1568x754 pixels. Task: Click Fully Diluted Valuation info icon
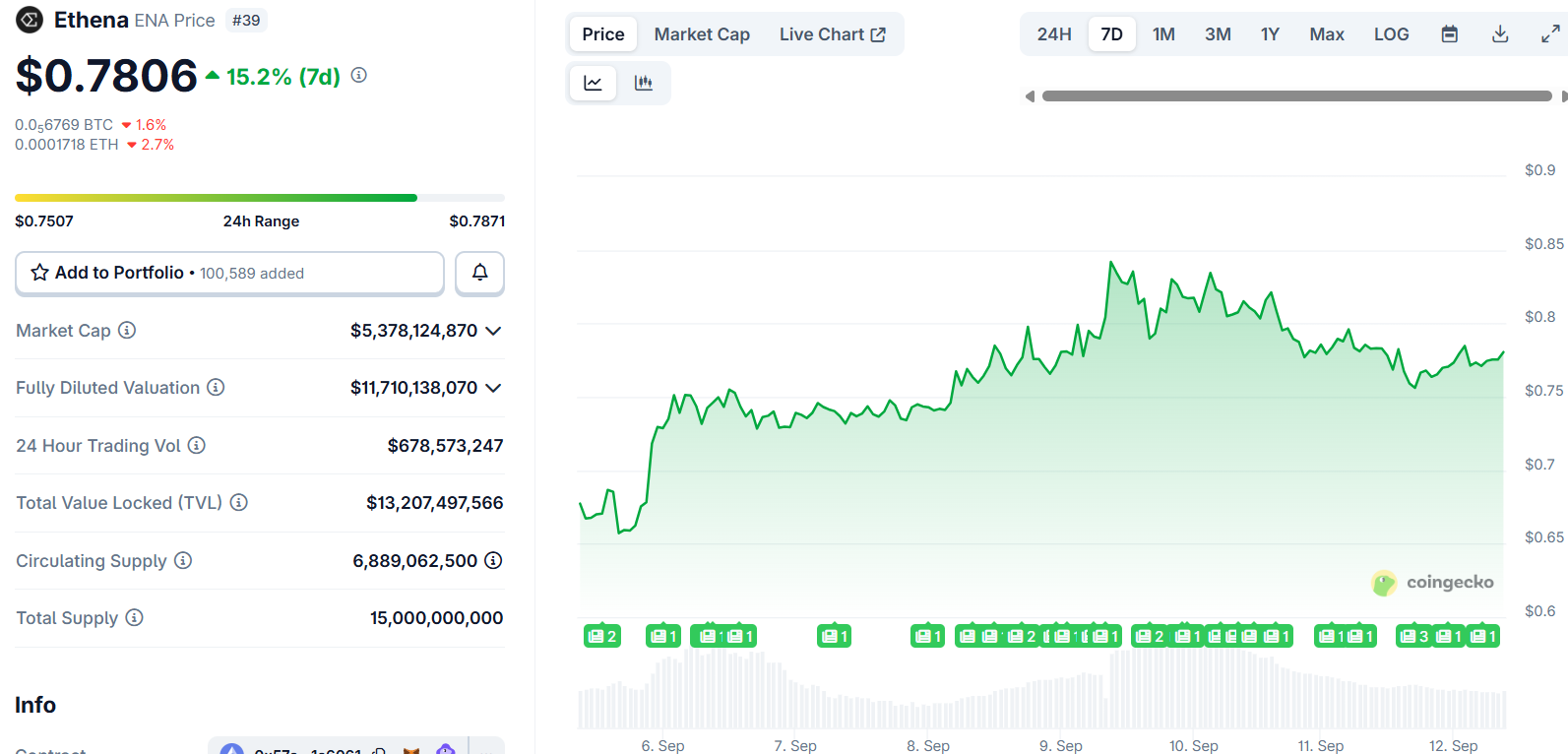[216, 387]
